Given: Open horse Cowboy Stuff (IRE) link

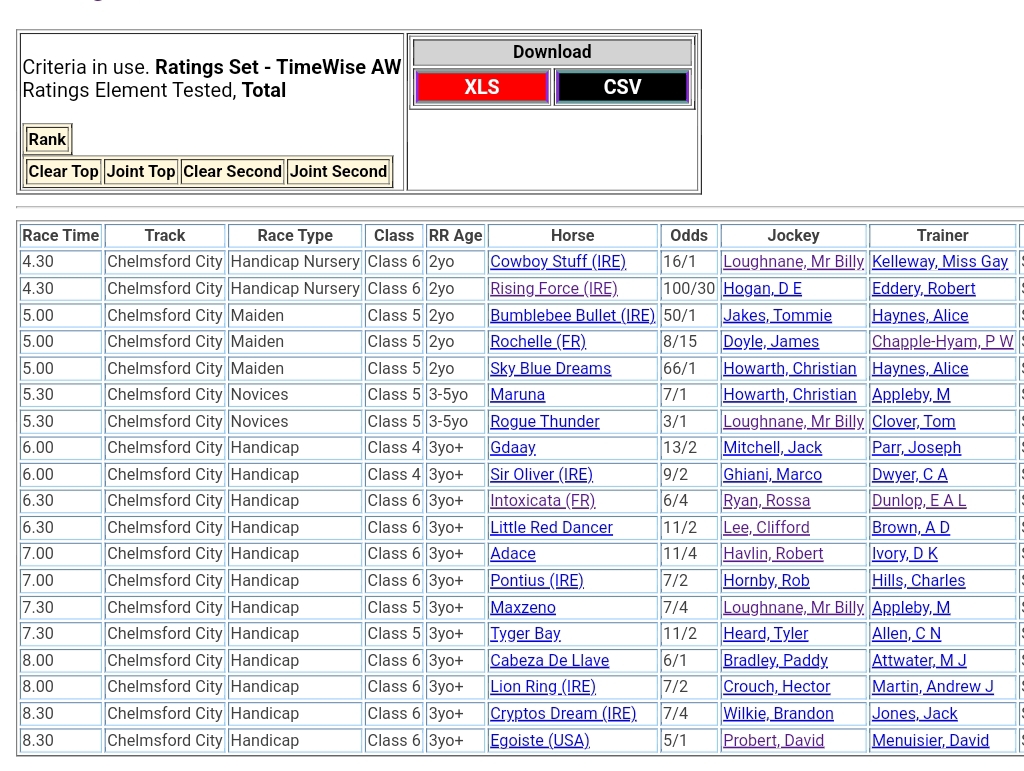Looking at the screenshot, I should click(x=557, y=262).
